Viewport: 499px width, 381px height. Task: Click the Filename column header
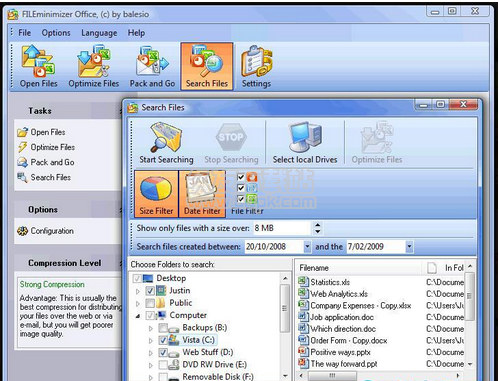pos(358,268)
